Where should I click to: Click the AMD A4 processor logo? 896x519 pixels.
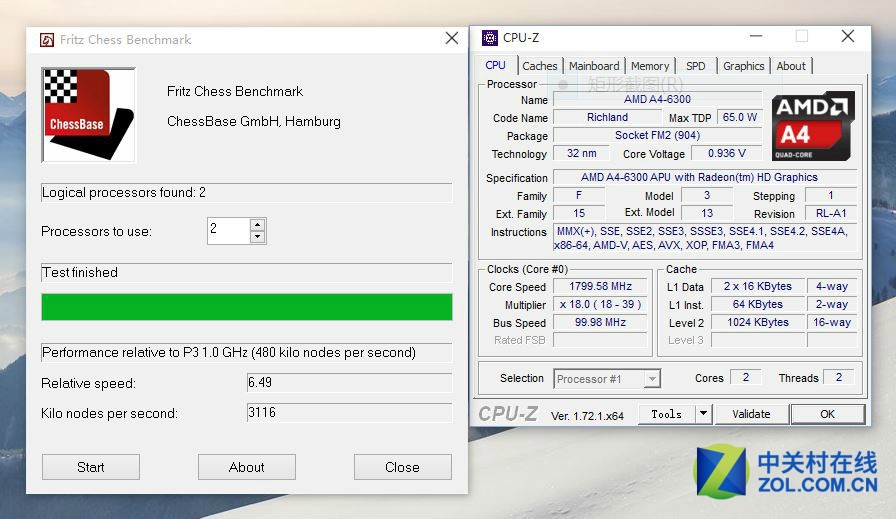(813, 126)
